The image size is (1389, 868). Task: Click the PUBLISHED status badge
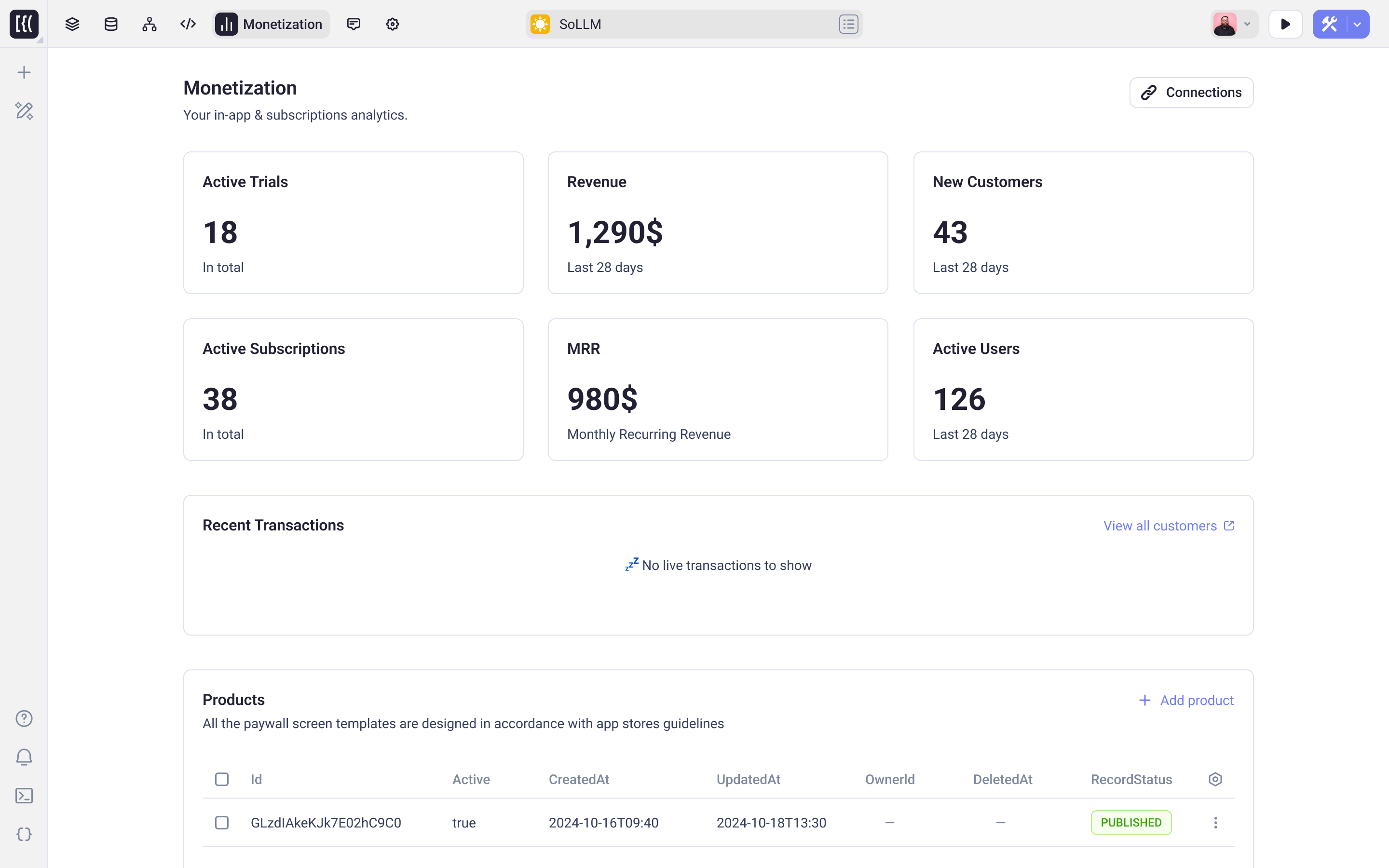click(1130, 822)
